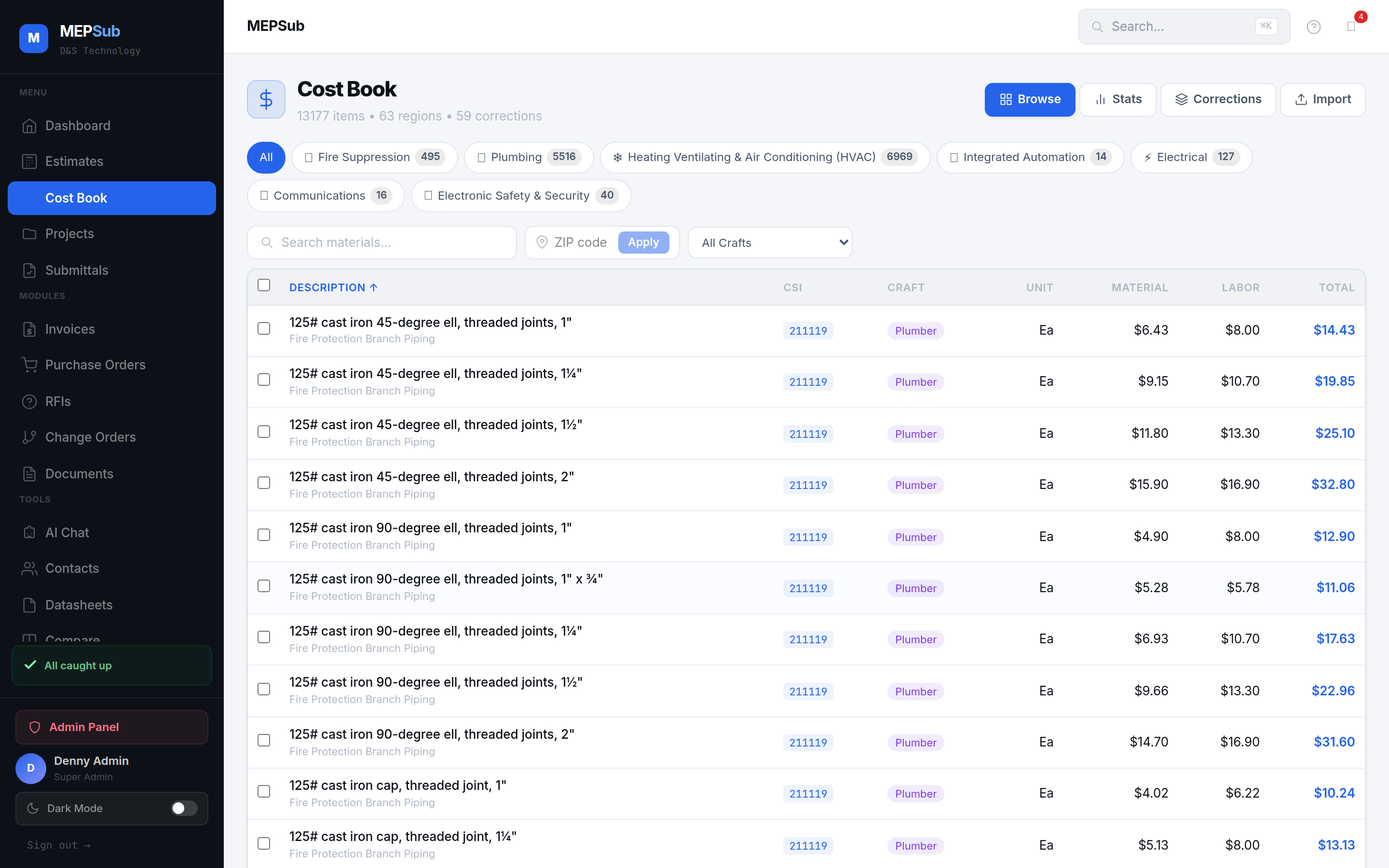Switch to the Stats tab
The image size is (1389, 868).
tap(1117, 99)
